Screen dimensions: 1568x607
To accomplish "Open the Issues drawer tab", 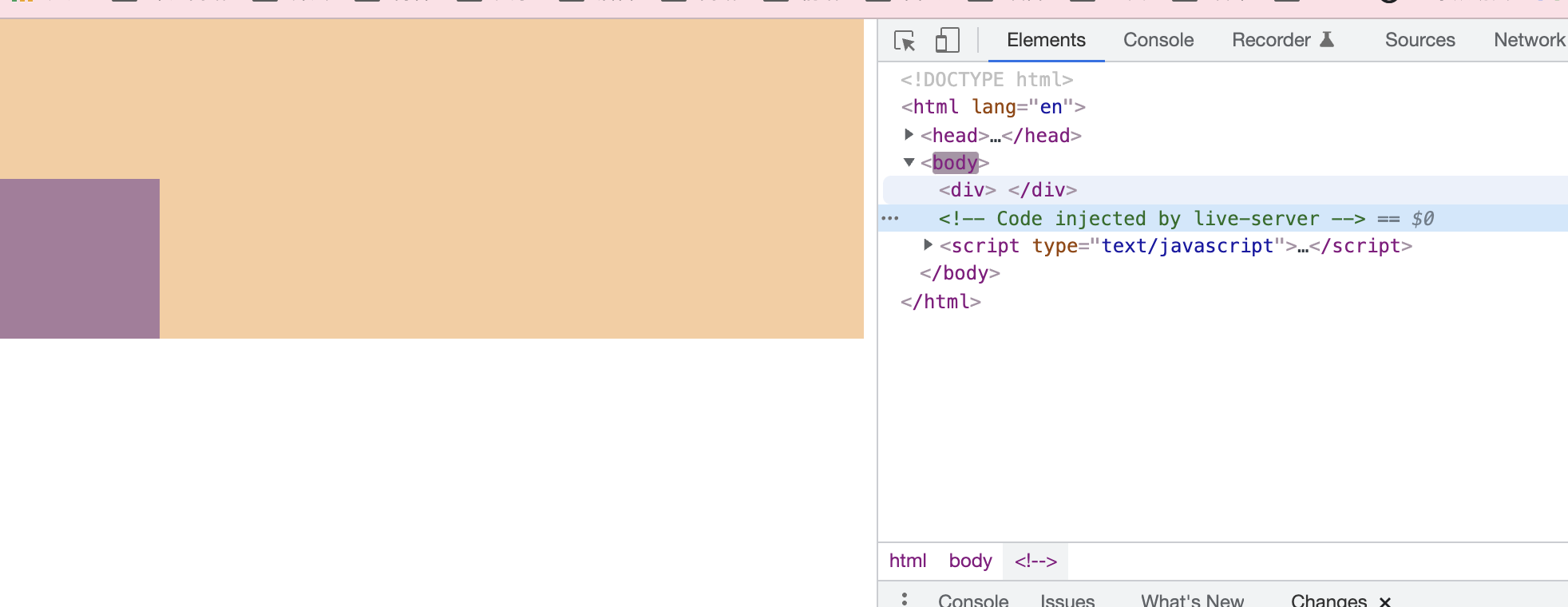I will pyautogui.click(x=1067, y=600).
